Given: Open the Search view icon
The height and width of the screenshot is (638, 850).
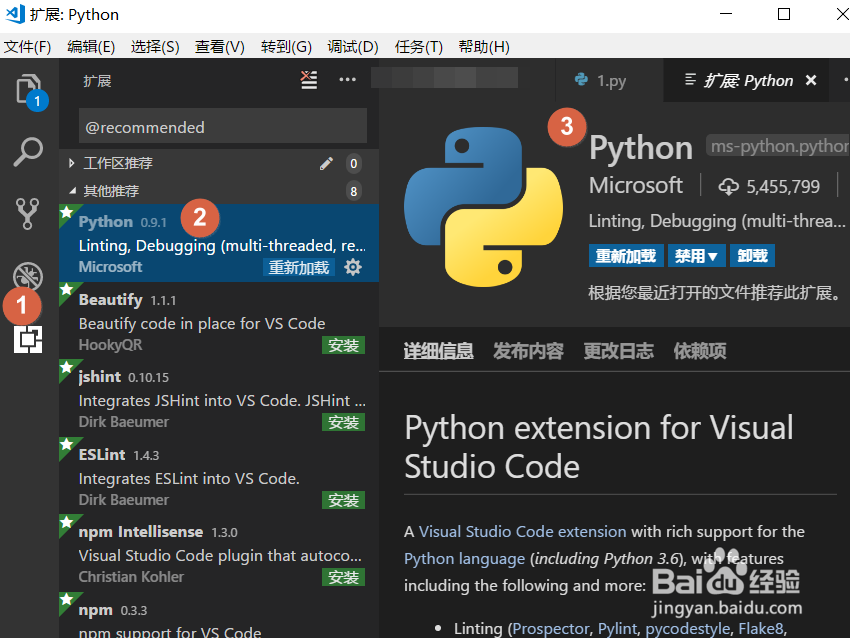Looking at the screenshot, I should point(28,152).
